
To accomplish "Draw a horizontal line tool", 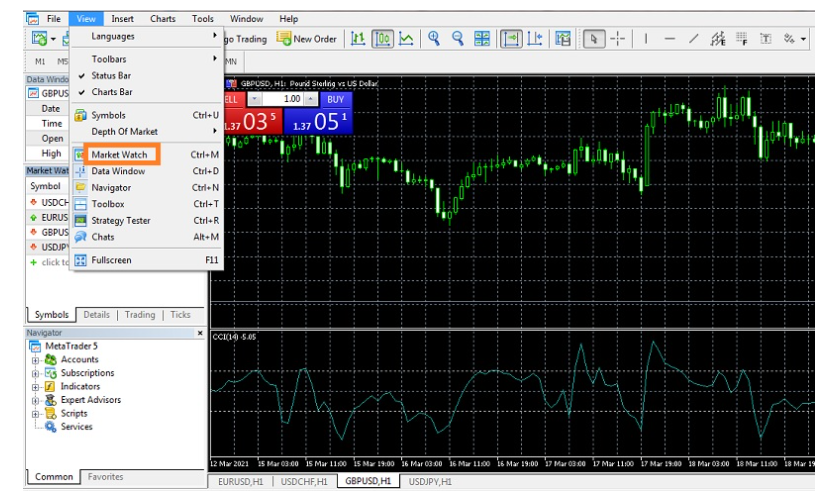I will point(670,39).
